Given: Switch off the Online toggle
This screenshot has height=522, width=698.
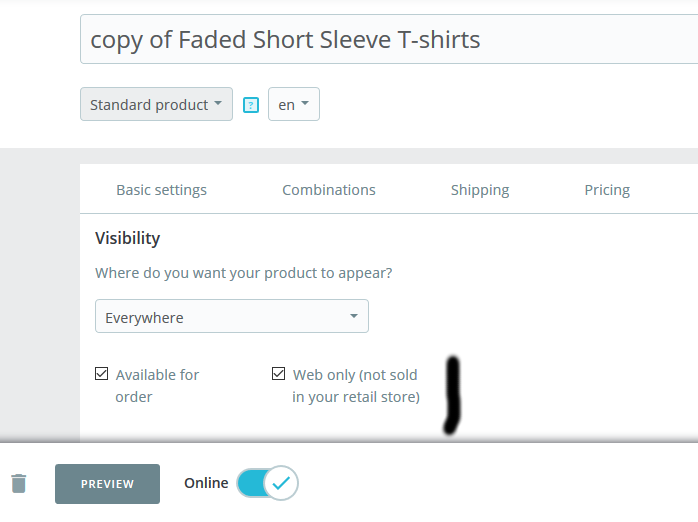Looking at the screenshot, I should pyautogui.click(x=265, y=484).
